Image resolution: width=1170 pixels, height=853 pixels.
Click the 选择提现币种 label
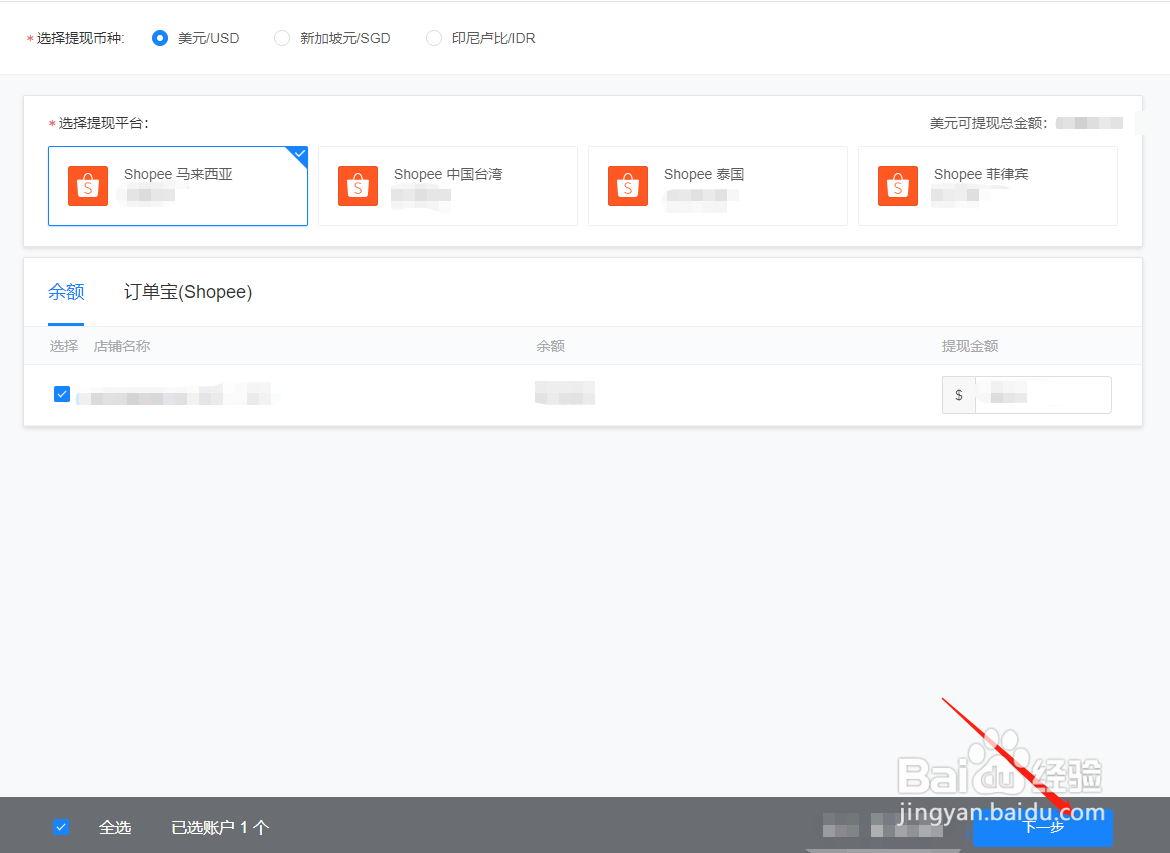click(x=80, y=38)
